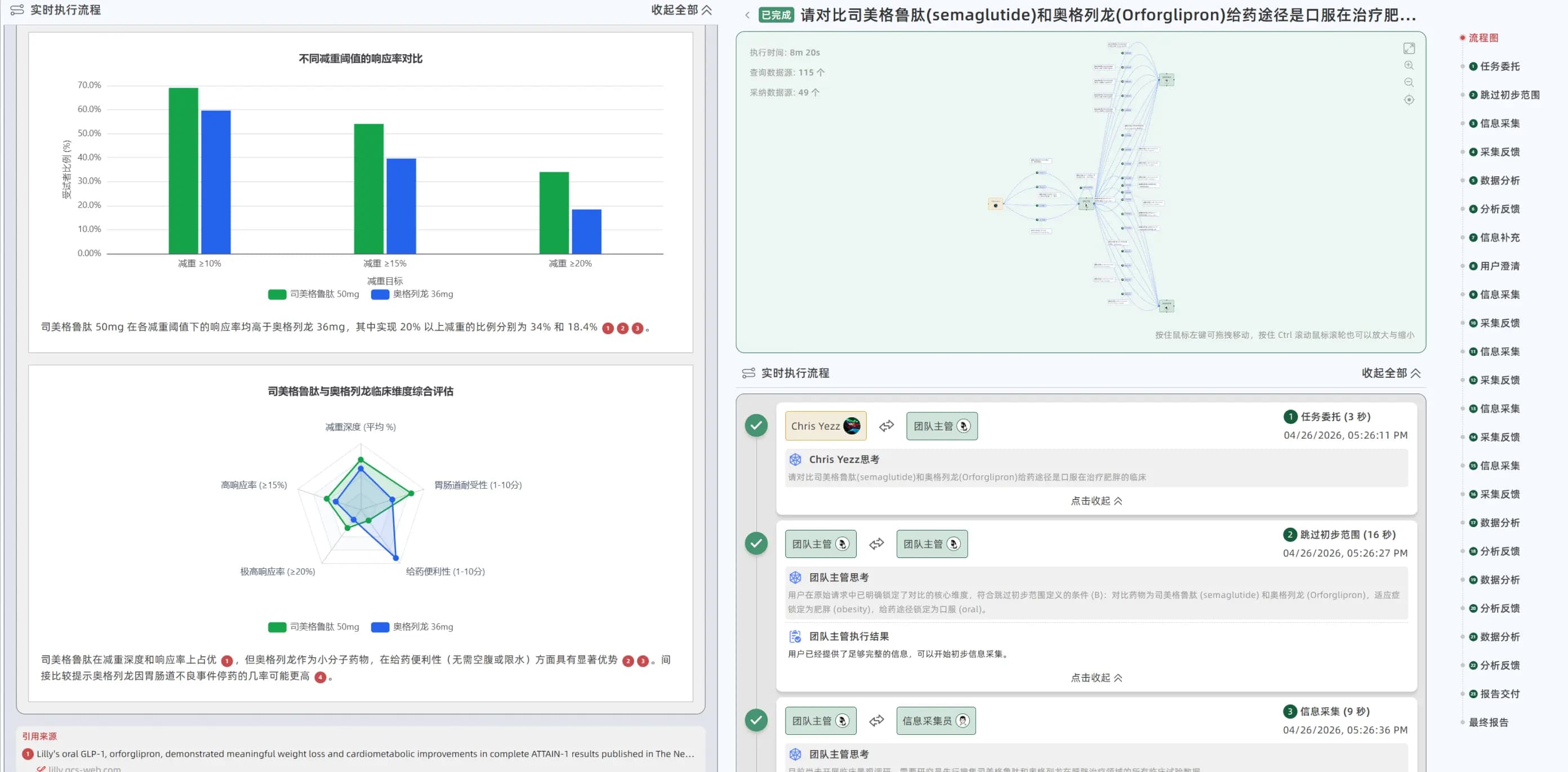Click the icon beside 团队主管执行结果
1568x772 pixels.
click(x=795, y=636)
